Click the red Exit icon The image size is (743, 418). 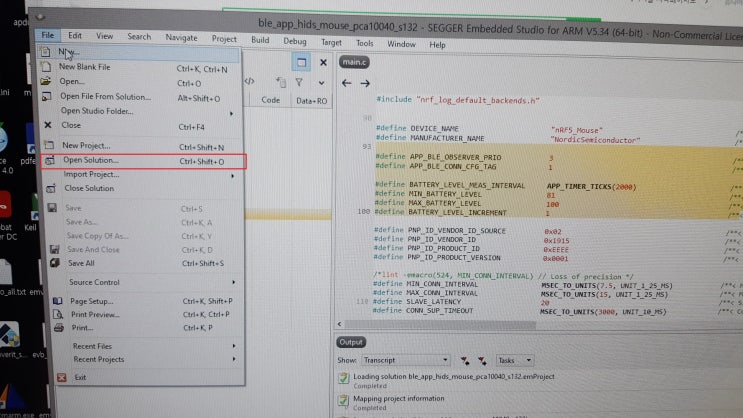tap(62, 377)
